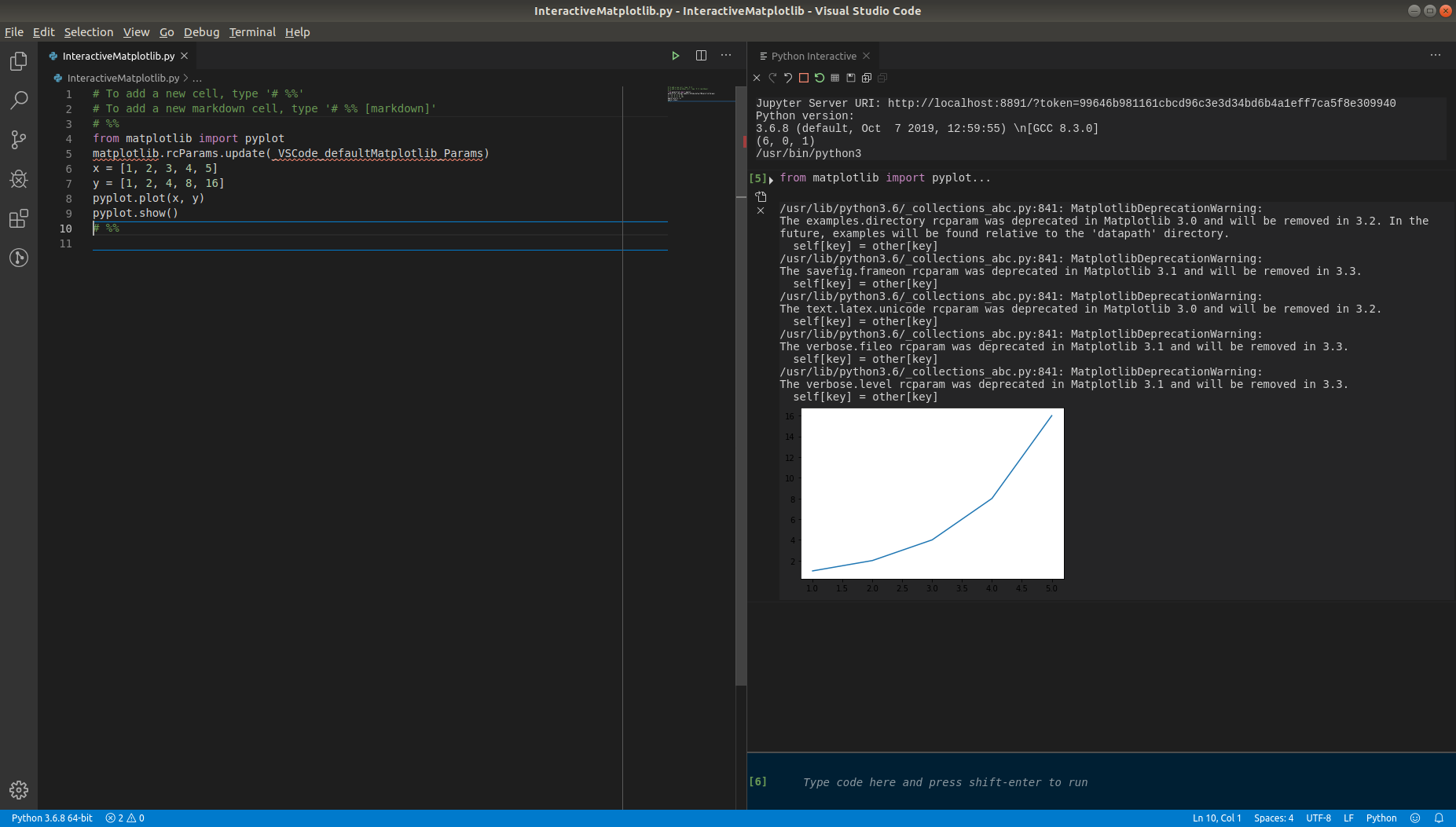The width and height of the screenshot is (1456, 827).
Task: Click the underlined _VSCode_defaultMatplotlib_Params identifier
Action: point(377,153)
